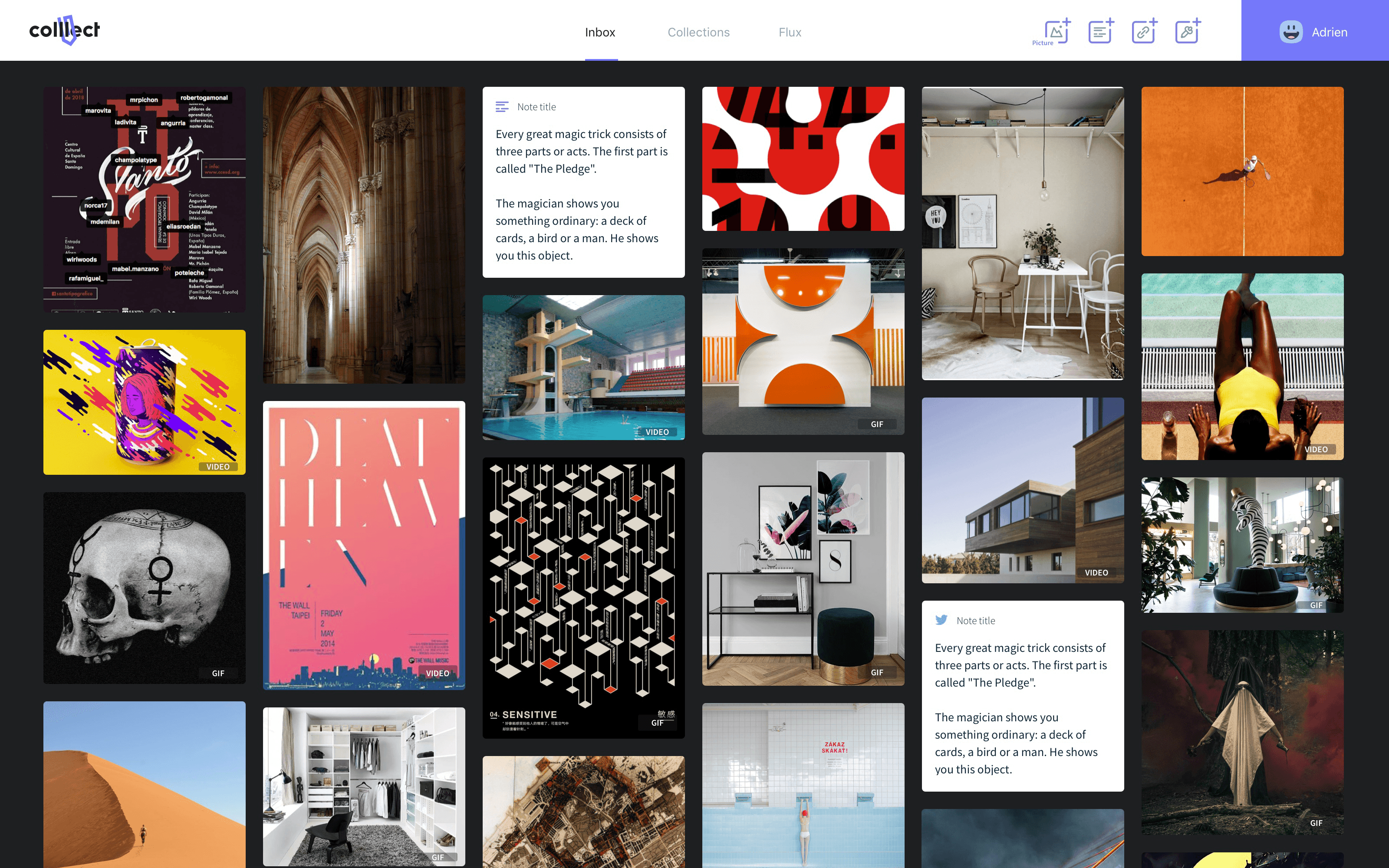Click VIDEO badge on swimming pool card
Screen dimensions: 1389x868
pyautogui.click(x=657, y=432)
